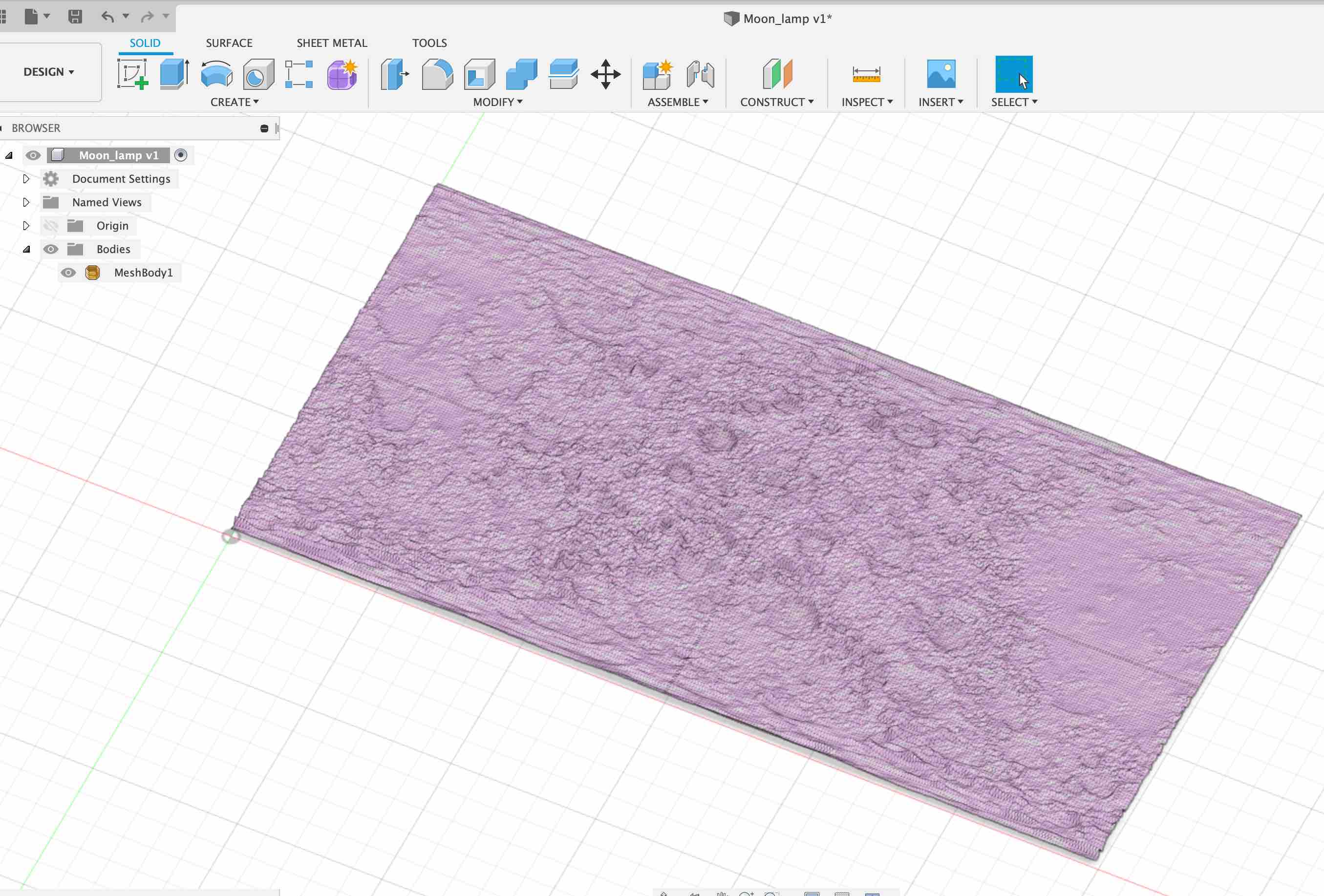1324x896 pixels.
Task: Switch to the SURFACE tab
Action: point(229,43)
